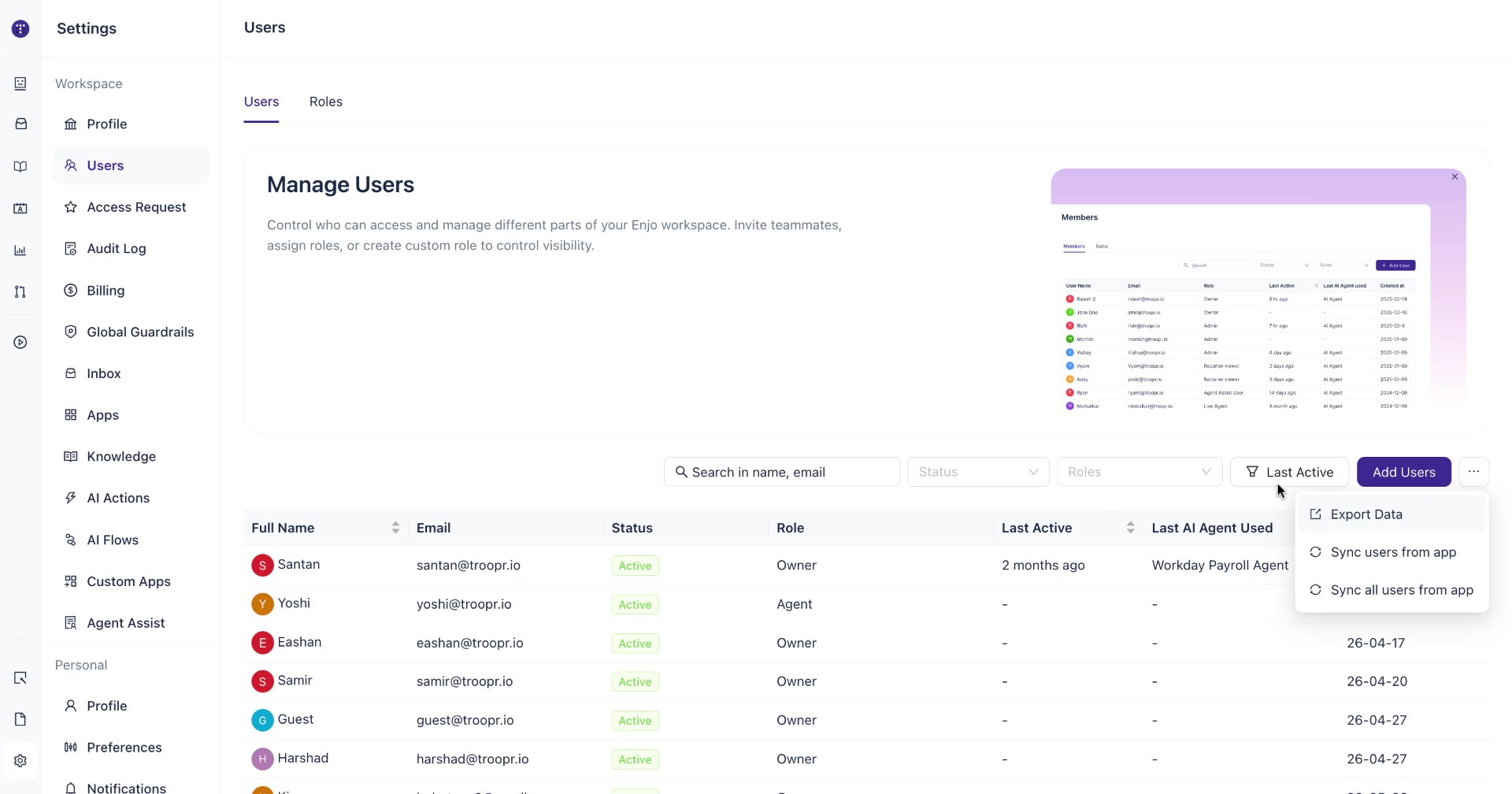
Task: Open Preferences under Personal
Action: [131, 748]
